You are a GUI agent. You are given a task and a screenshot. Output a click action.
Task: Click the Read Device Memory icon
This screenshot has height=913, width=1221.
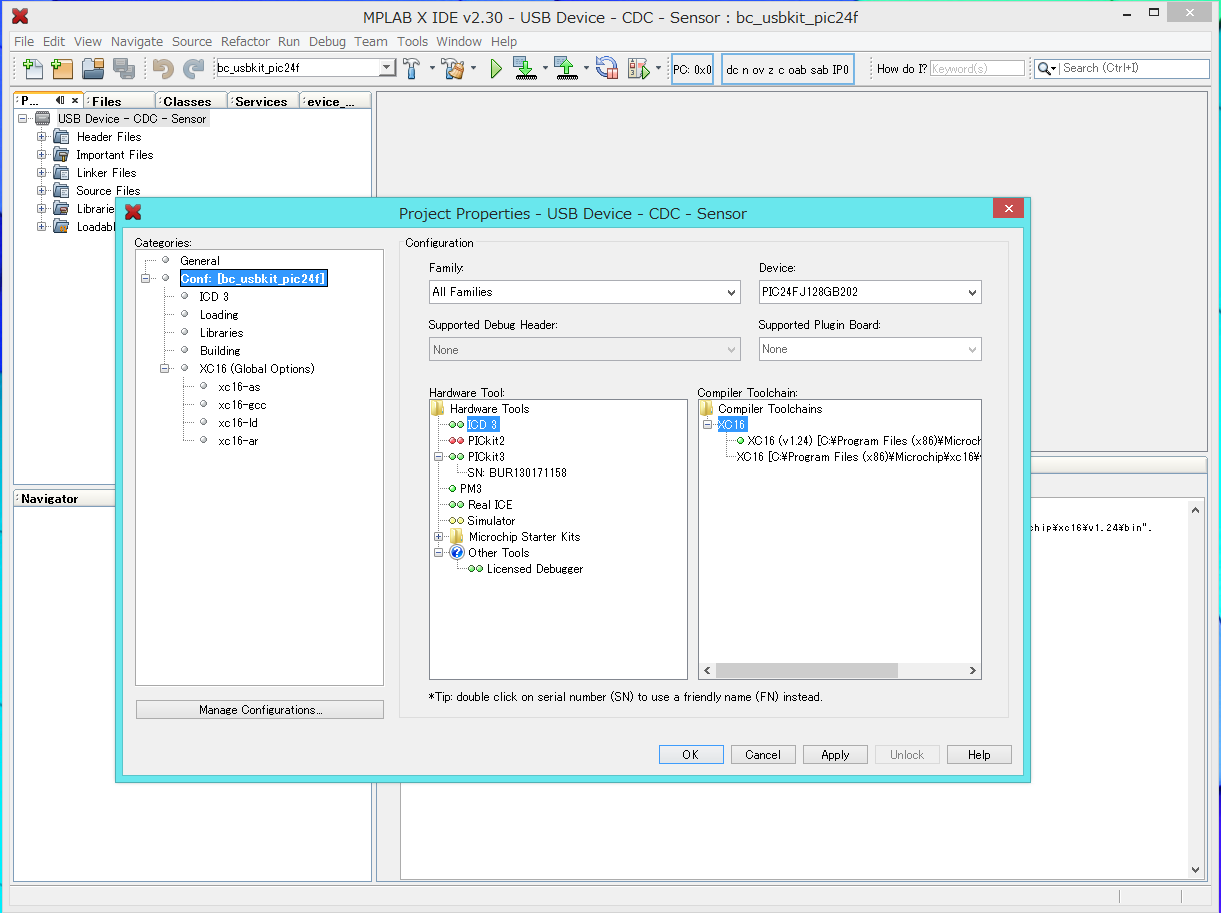pyautogui.click(x=566, y=69)
